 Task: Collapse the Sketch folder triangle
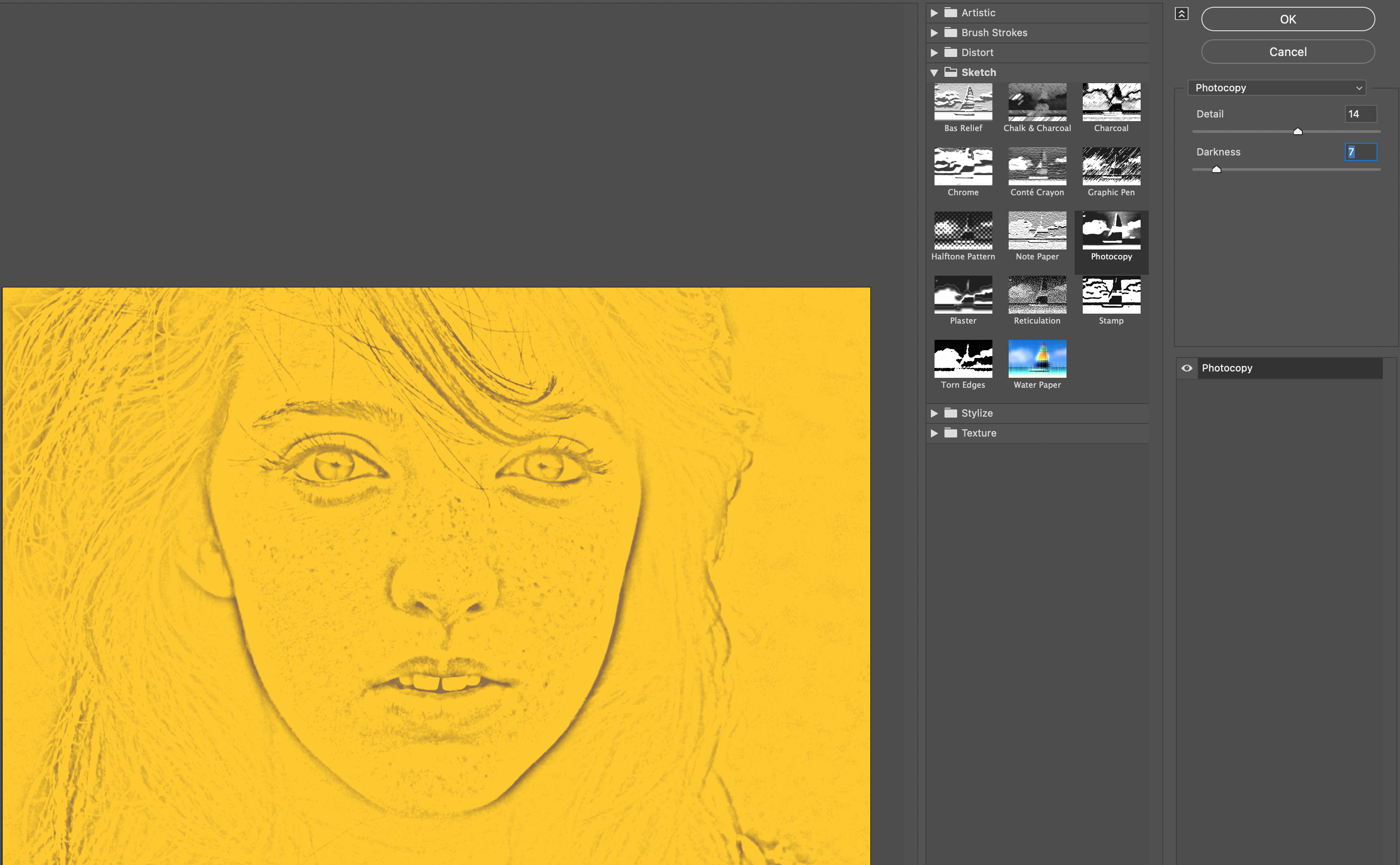934,73
